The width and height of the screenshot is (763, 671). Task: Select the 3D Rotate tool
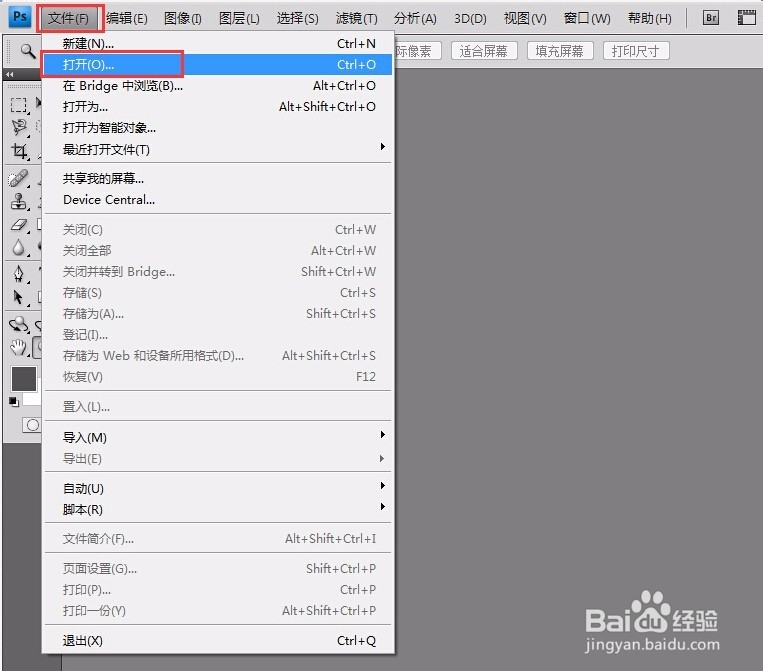tap(19, 324)
